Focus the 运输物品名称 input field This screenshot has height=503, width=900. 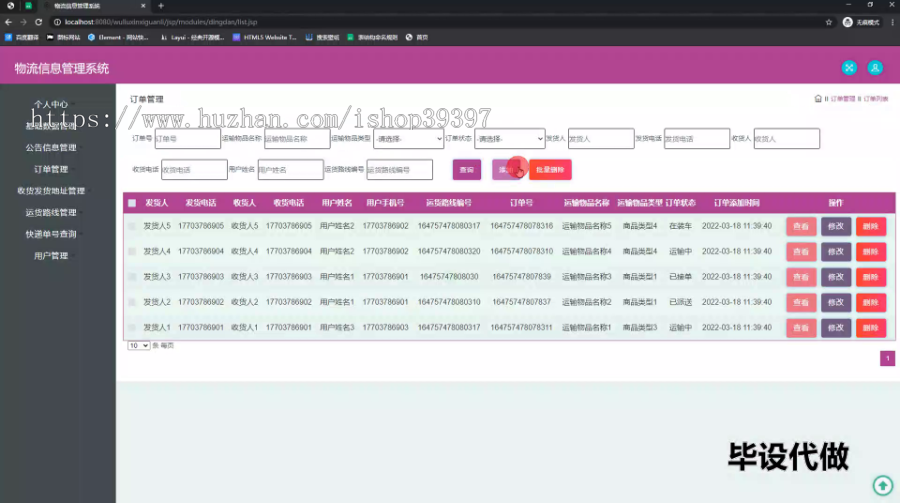click(x=297, y=138)
